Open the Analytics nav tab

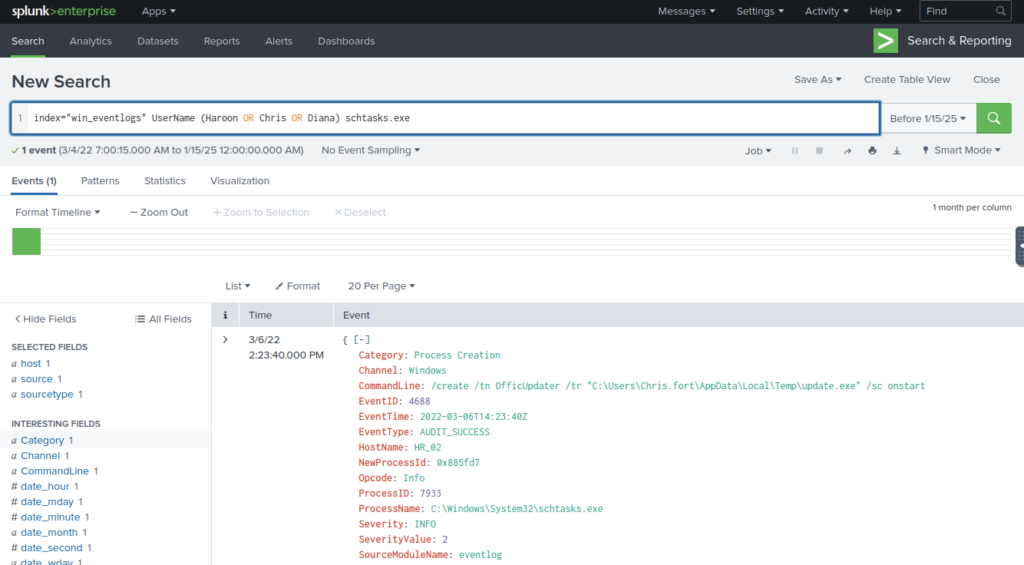(x=90, y=41)
